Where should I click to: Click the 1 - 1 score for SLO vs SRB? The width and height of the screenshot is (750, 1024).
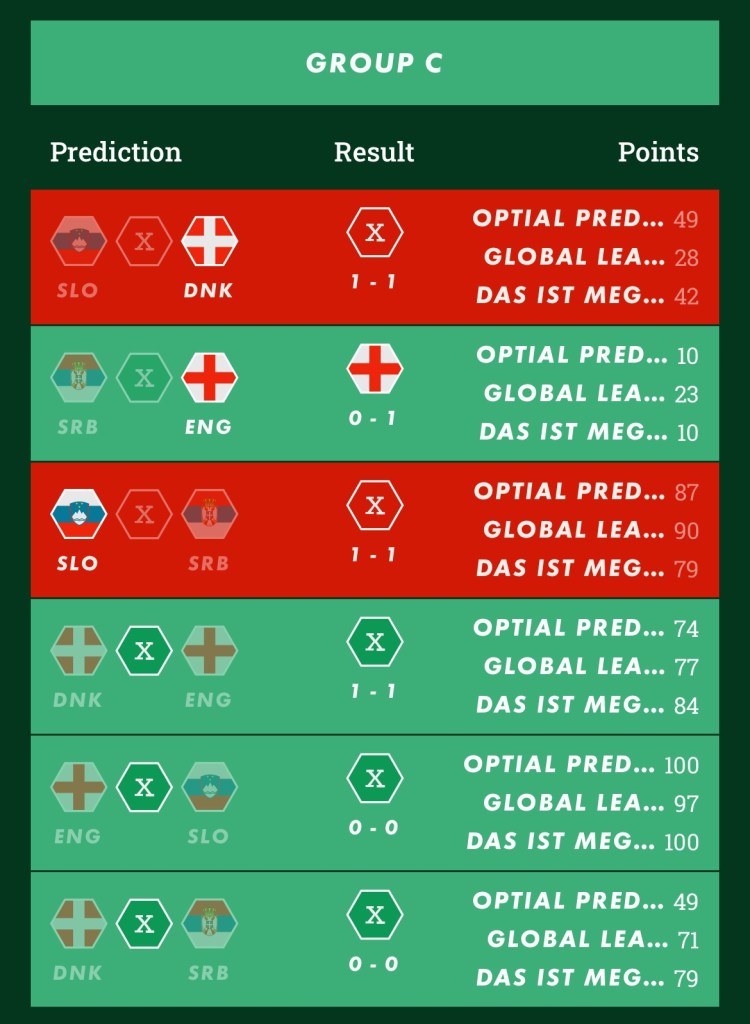(x=374, y=554)
